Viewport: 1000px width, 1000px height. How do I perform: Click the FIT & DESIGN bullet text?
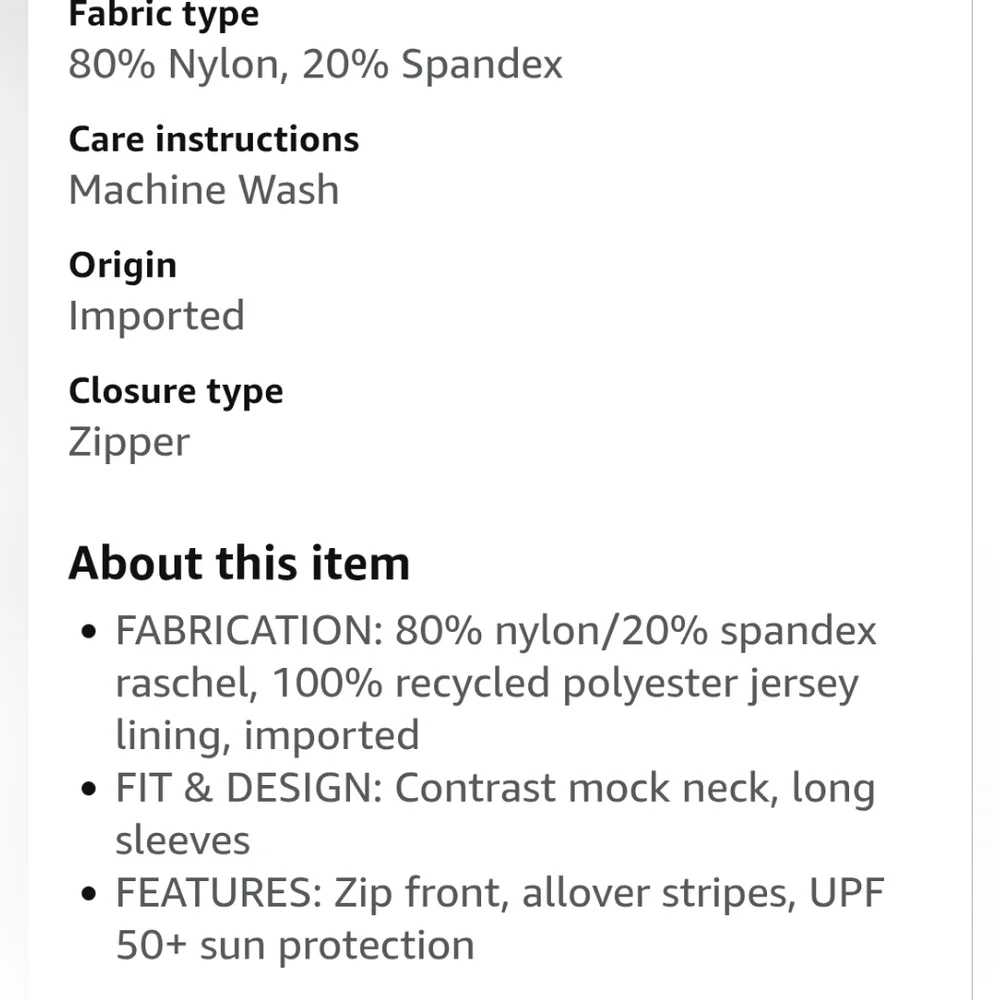click(496, 814)
